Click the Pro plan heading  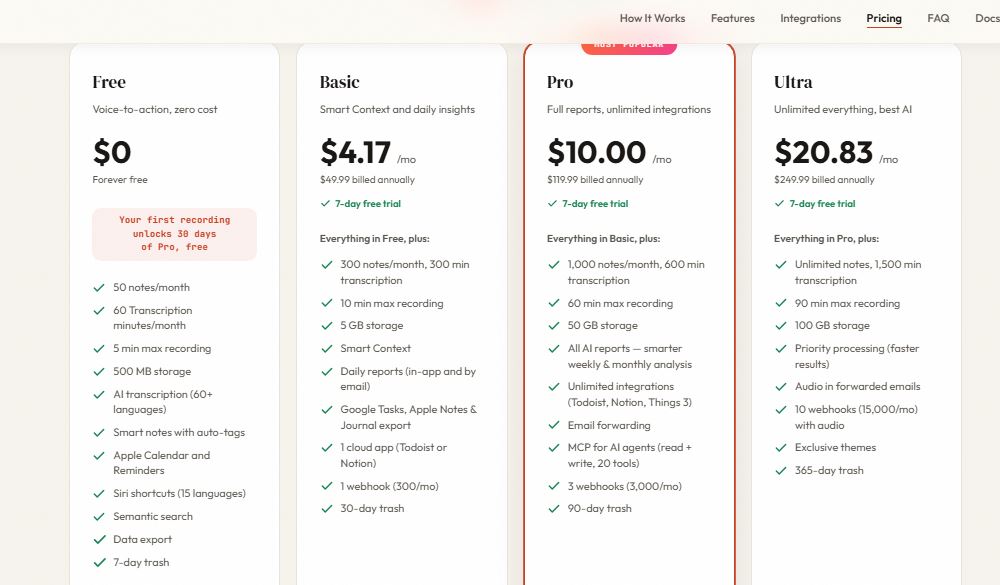[560, 82]
